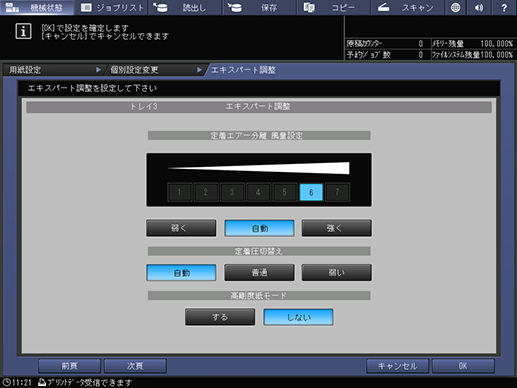Set air volume level 3
The height and width of the screenshot is (388, 517).
pos(232,192)
